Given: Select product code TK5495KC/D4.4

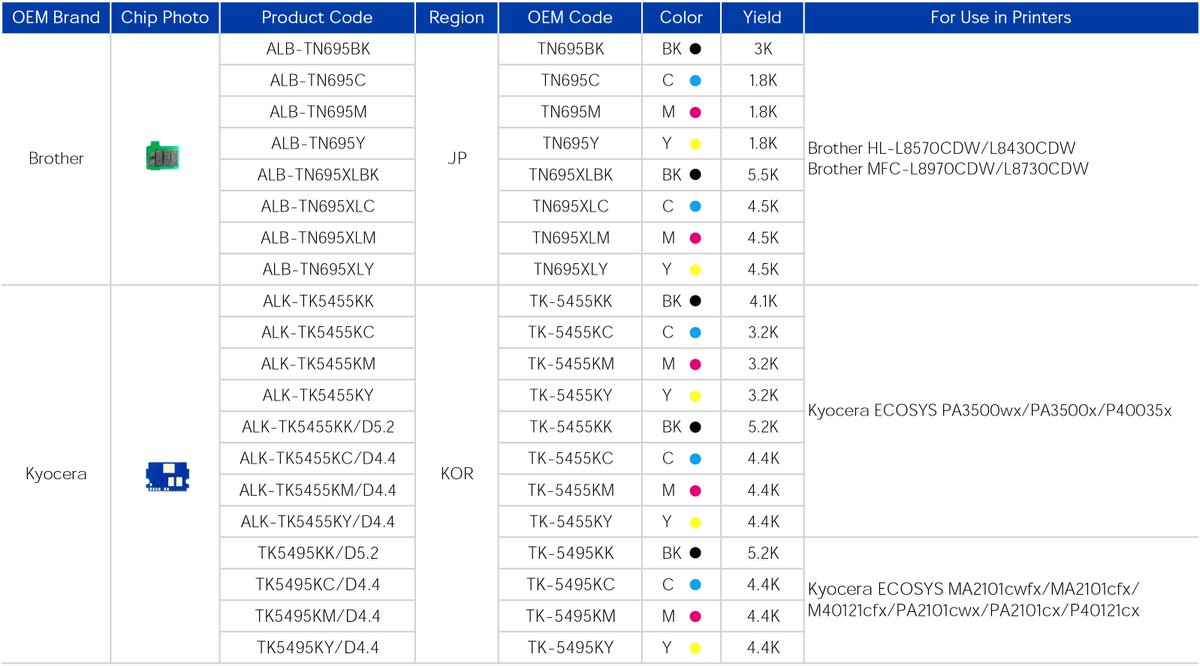Looking at the screenshot, I should 318,584.
